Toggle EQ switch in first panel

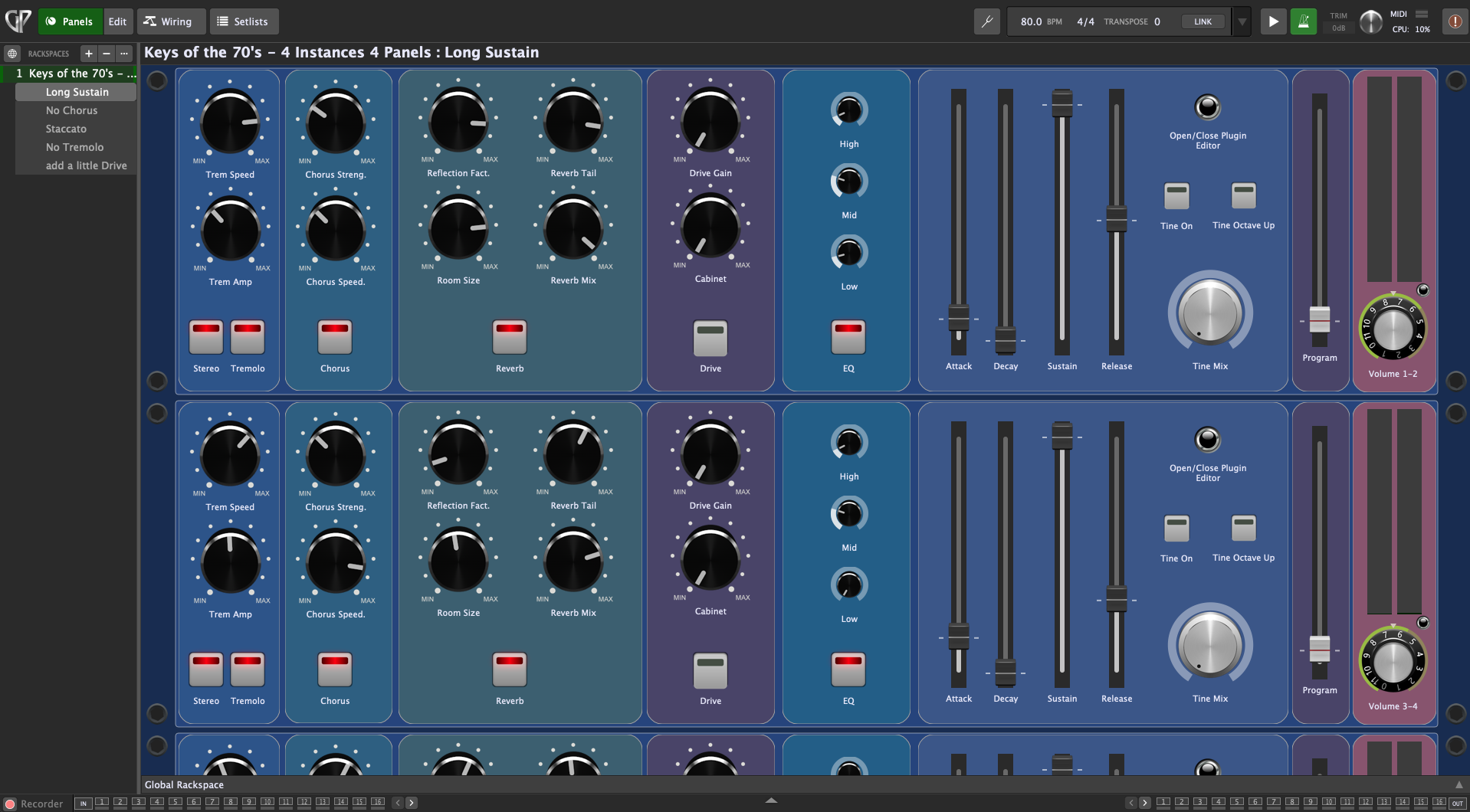click(x=848, y=337)
